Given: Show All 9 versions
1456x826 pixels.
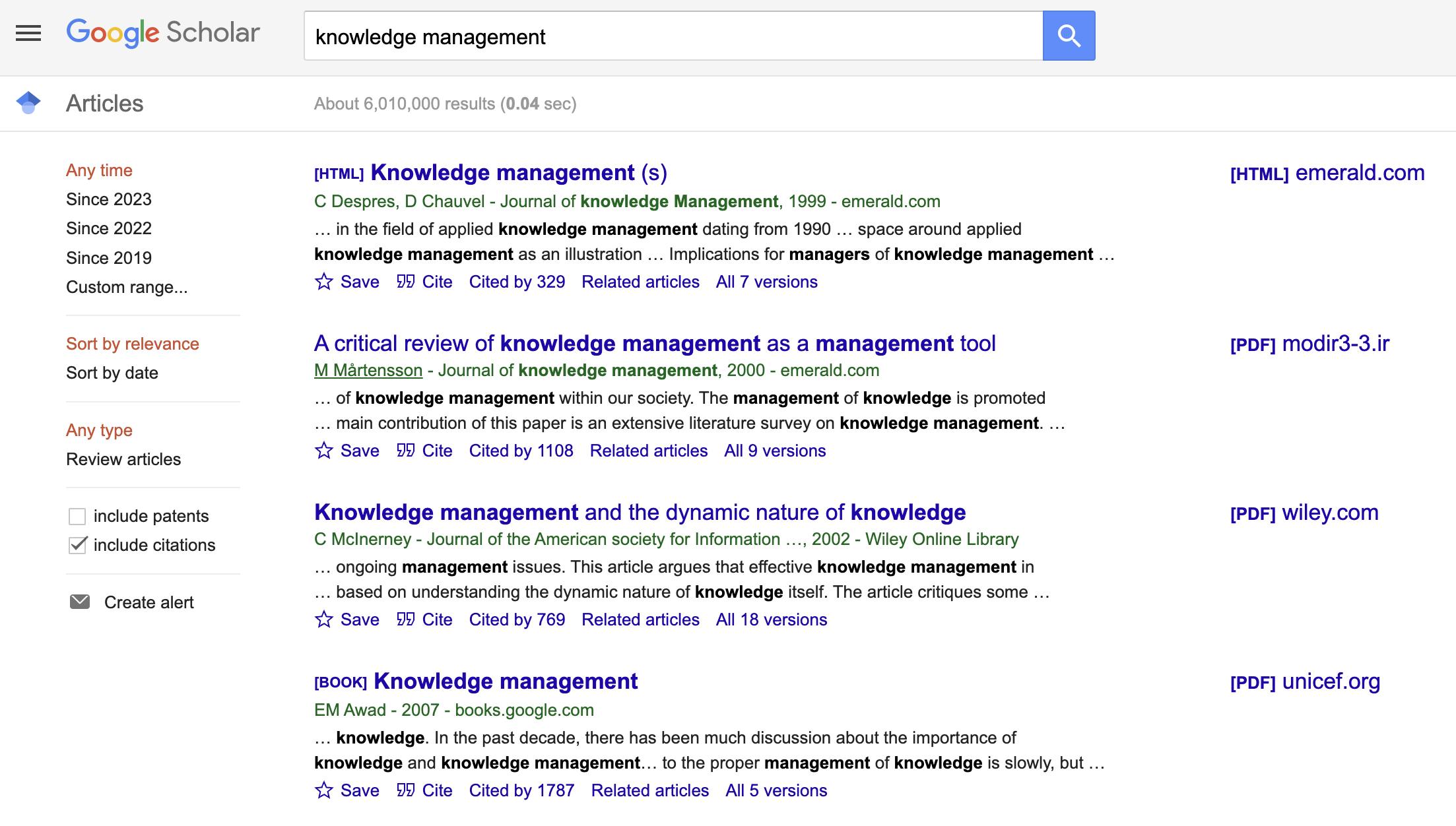Looking at the screenshot, I should click(775, 451).
